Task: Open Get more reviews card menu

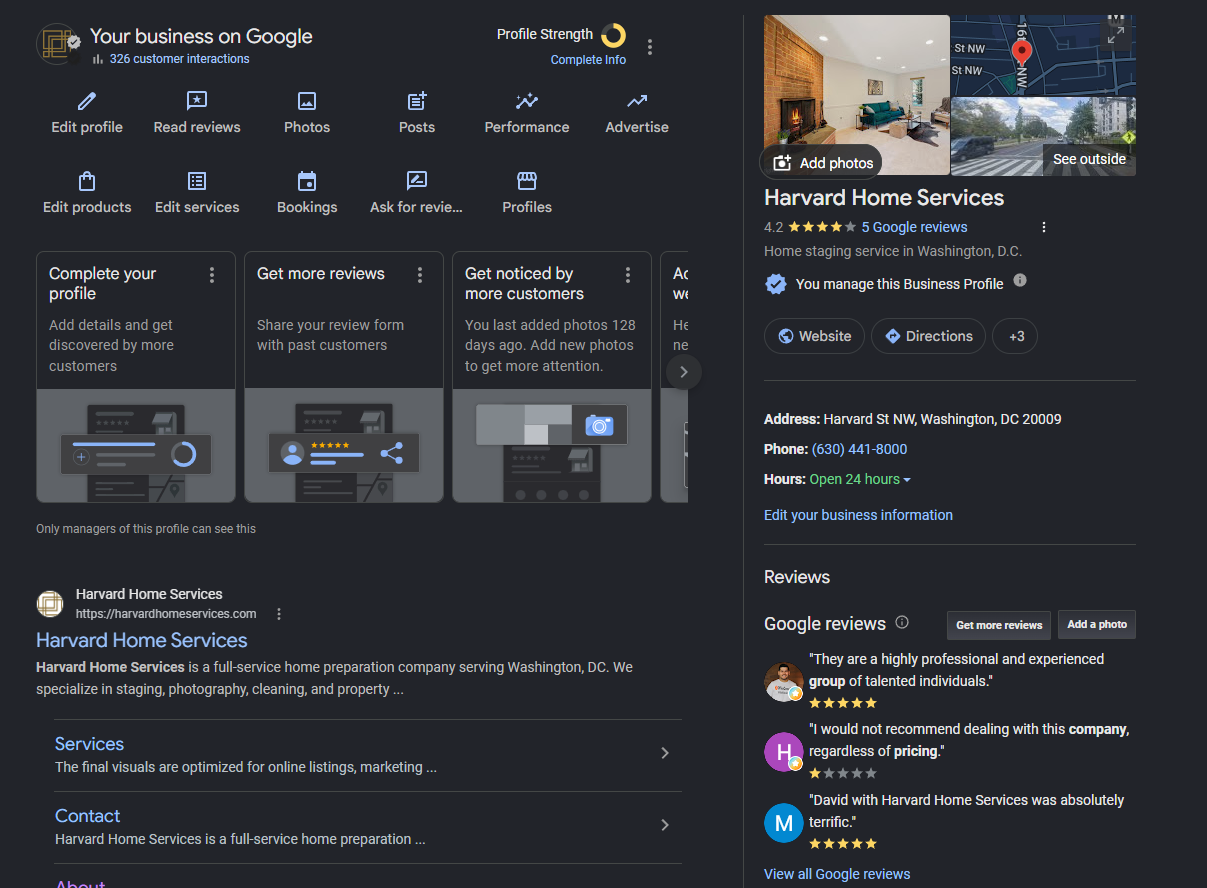Action: (x=420, y=275)
